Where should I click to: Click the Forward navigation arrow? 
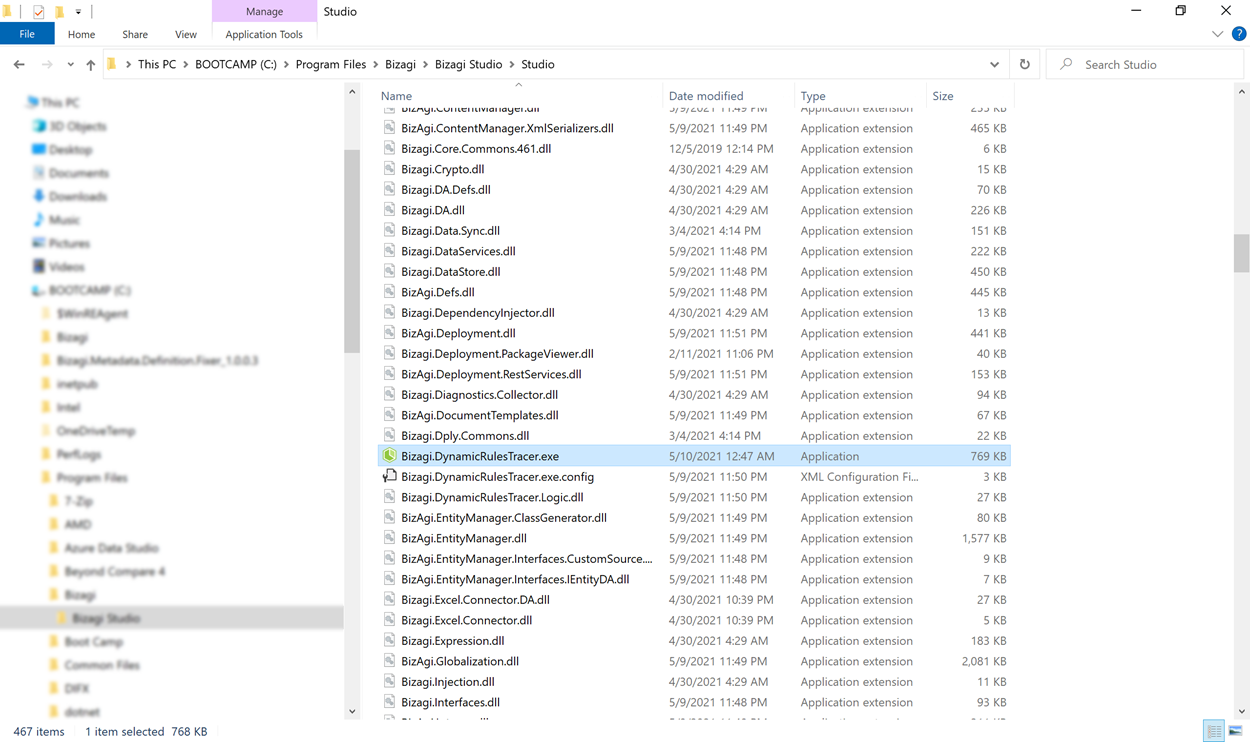pyautogui.click(x=47, y=64)
